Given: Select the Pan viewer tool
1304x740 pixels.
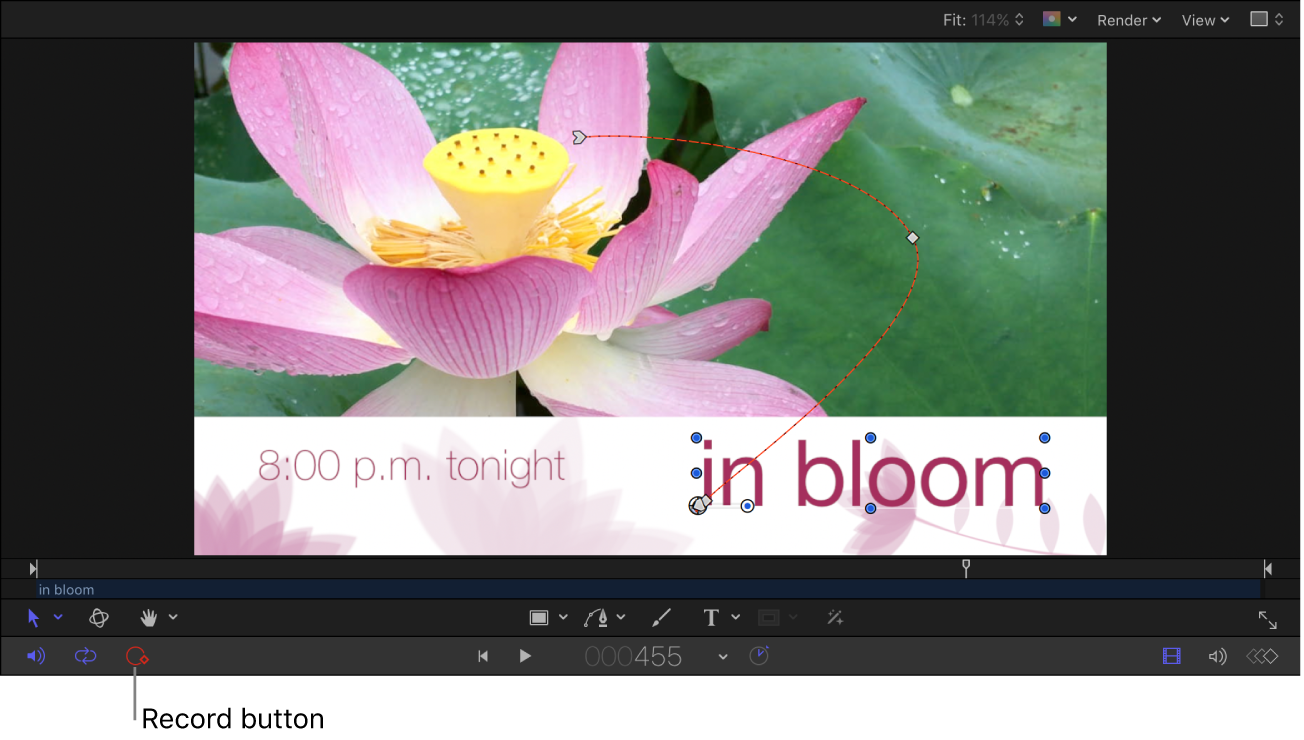Looking at the screenshot, I should click(148, 617).
